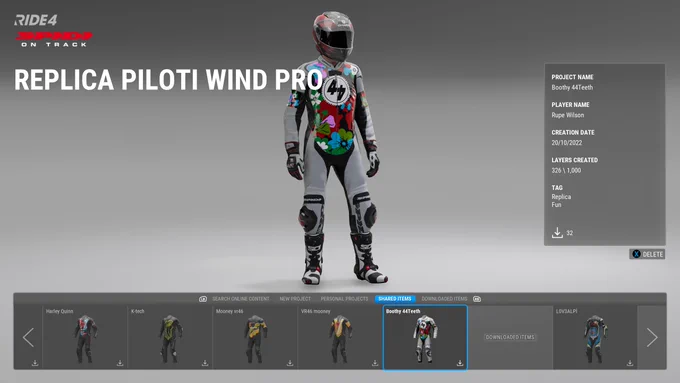The height and width of the screenshot is (383, 680).
Task: Click the player name Rupe Wilson
Action: (x=568, y=115)
